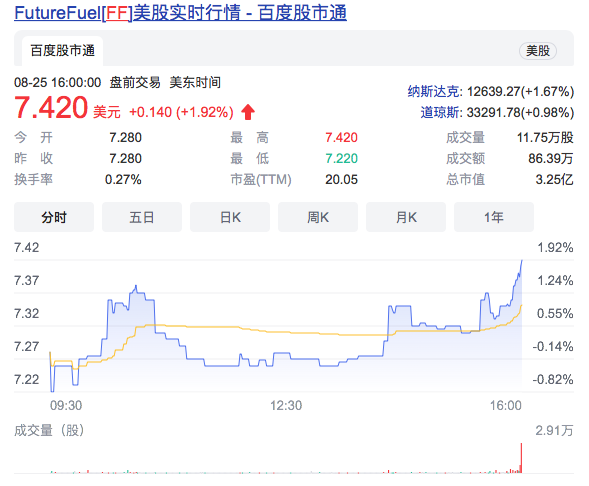Image resolution: width=589 pixels, height=486 pixels.
Task: Click the 16:00 time axis marker
Action: click(505, 406)
